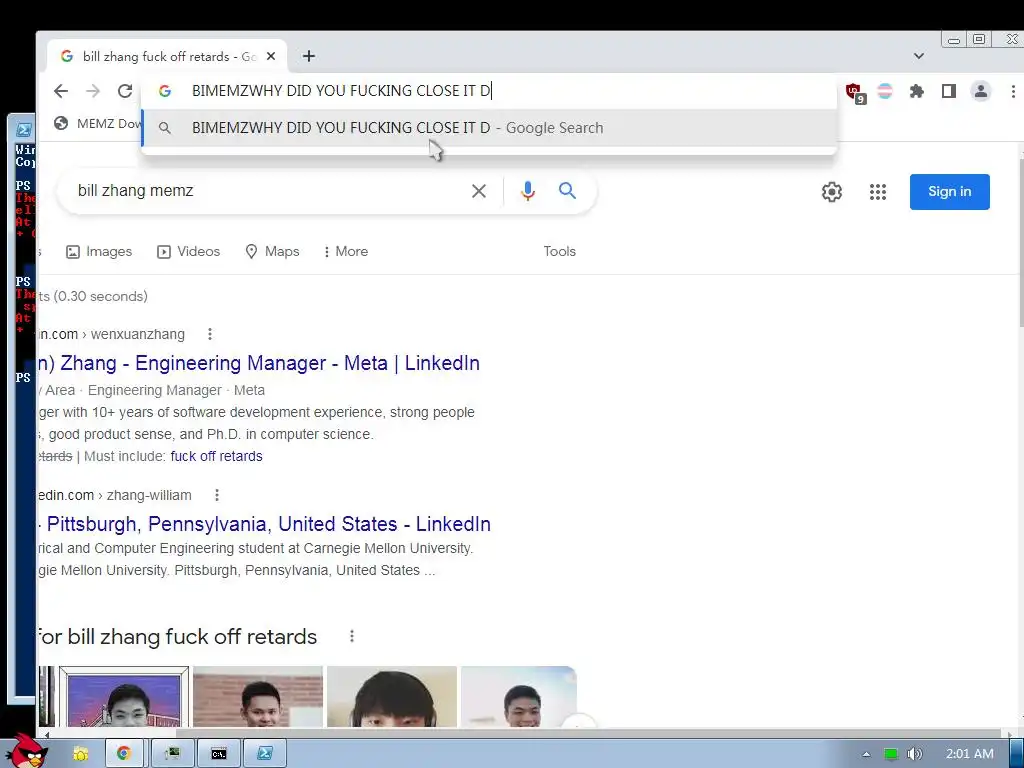Switch to the Videos results tab
This screenshot has height=768, width=1024.
click(189, 251)
